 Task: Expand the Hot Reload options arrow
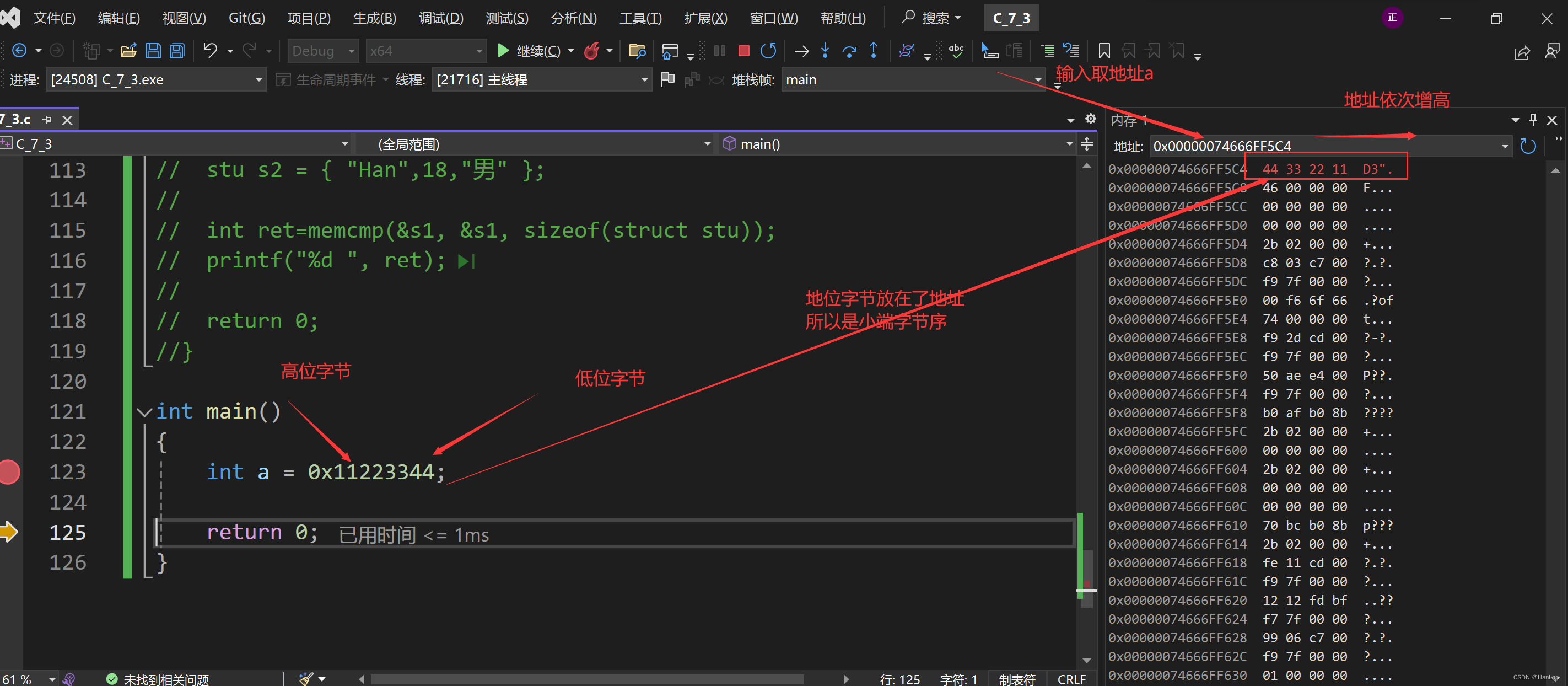pos(610,51)
